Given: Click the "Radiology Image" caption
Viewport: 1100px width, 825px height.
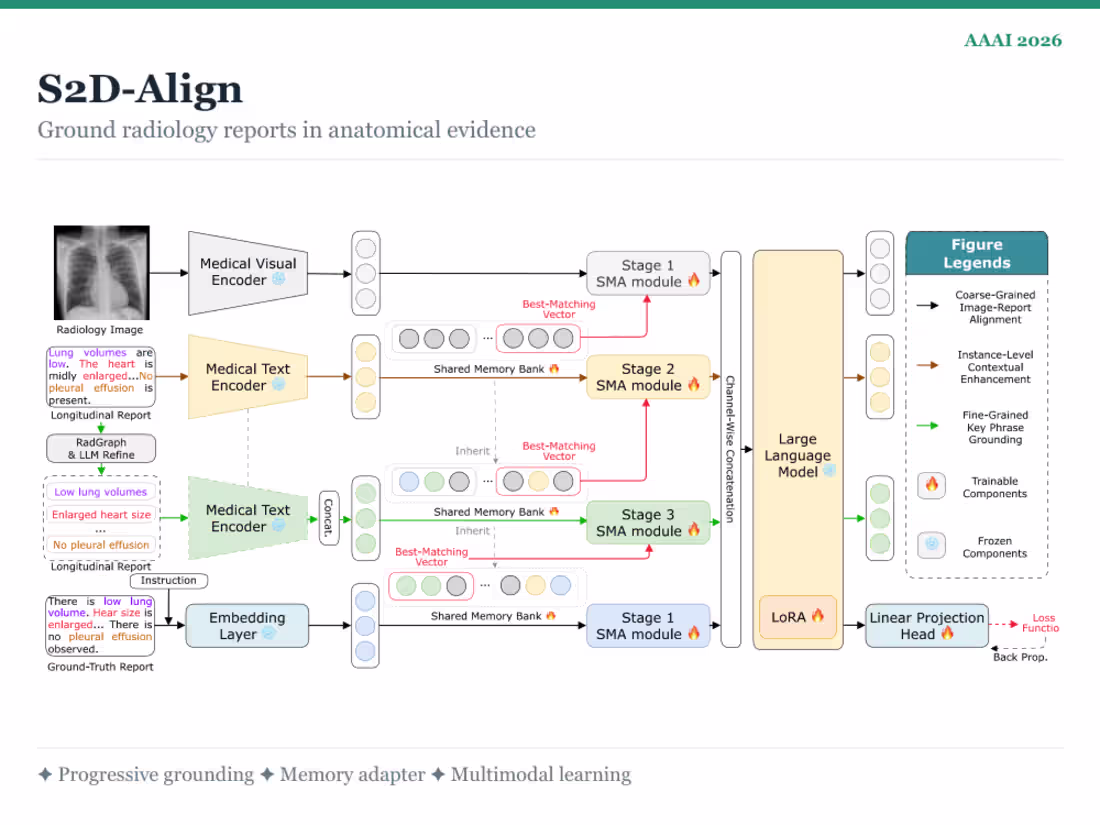Looking at the screenshot, I should pos(100,330).
